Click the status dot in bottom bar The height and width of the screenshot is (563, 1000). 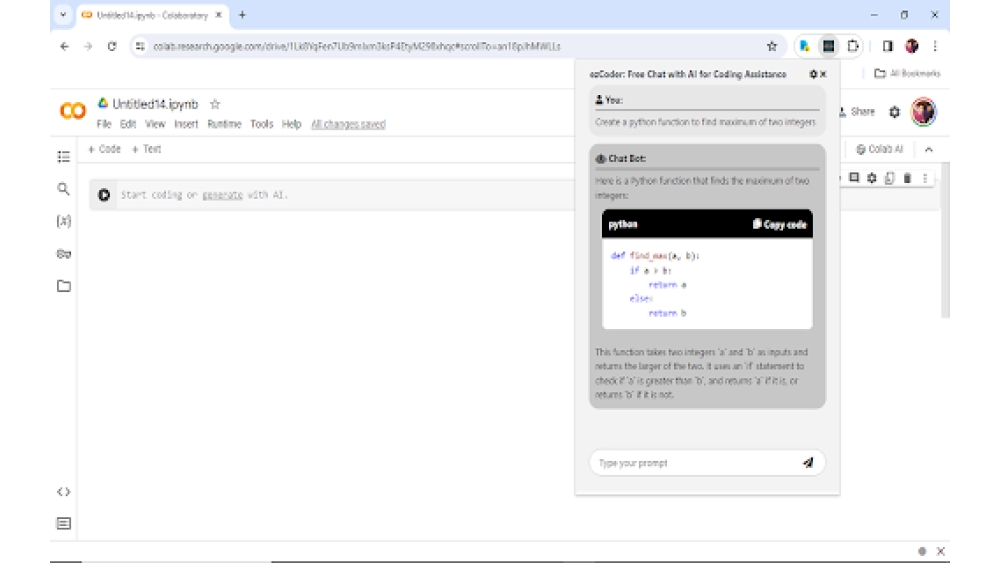[922, 552]
